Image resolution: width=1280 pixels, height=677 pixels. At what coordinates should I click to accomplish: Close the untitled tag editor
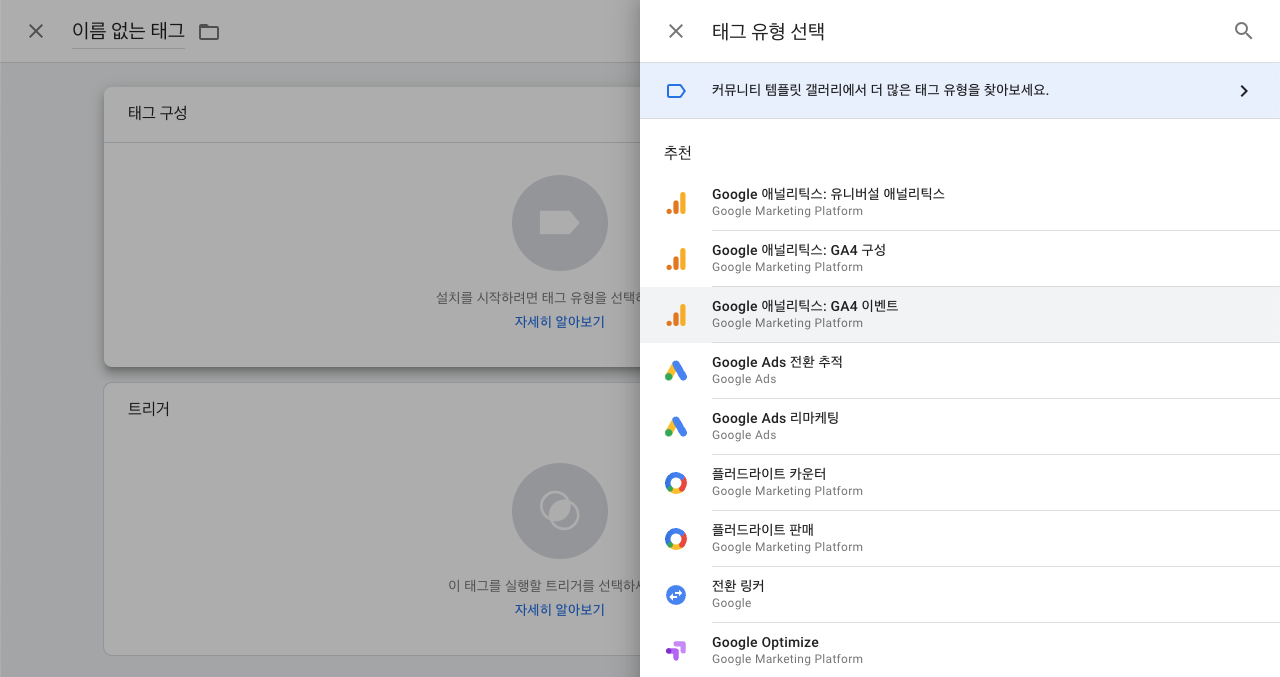pyautogui.click(x=36, y=31)
